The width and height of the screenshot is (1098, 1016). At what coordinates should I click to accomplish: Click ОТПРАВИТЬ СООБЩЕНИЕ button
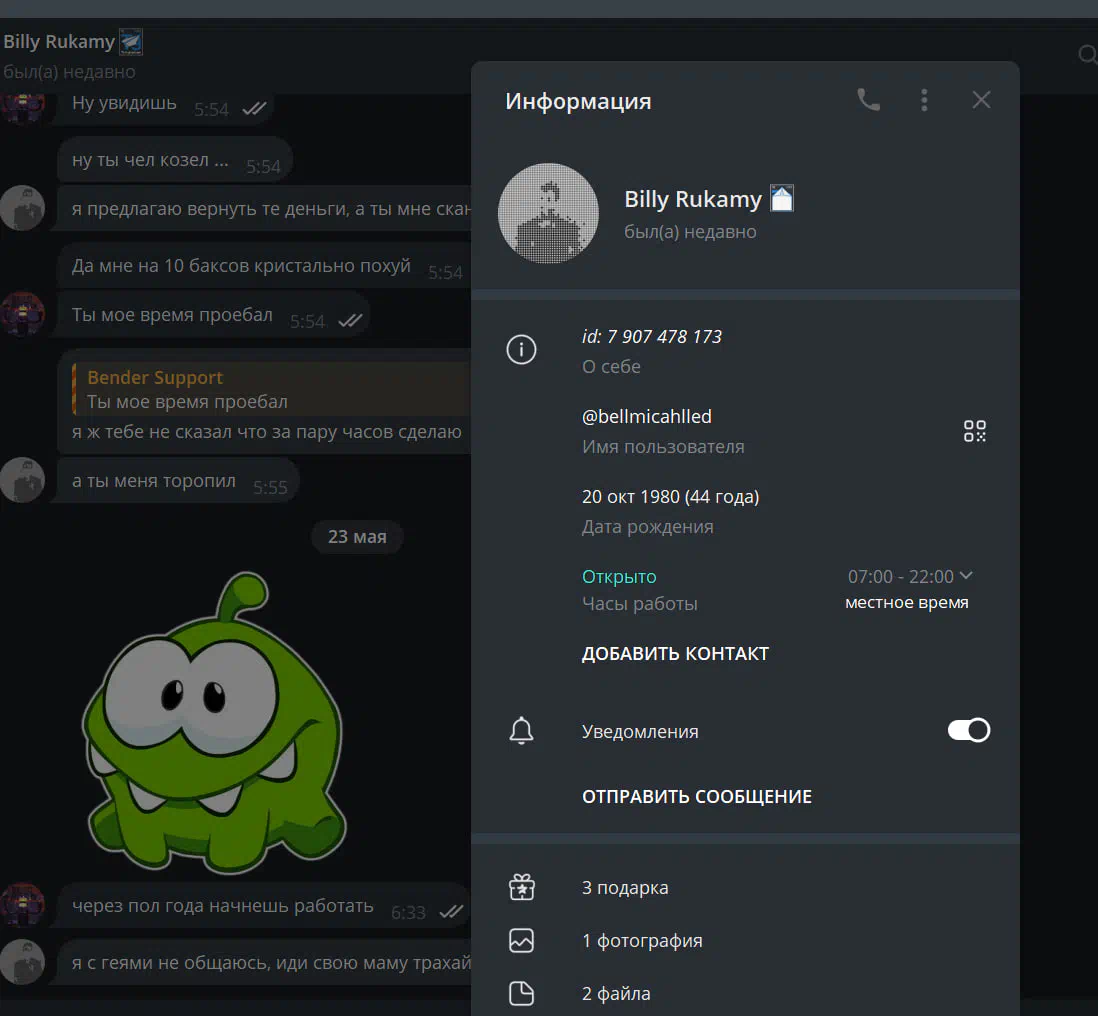coord(697,797)
